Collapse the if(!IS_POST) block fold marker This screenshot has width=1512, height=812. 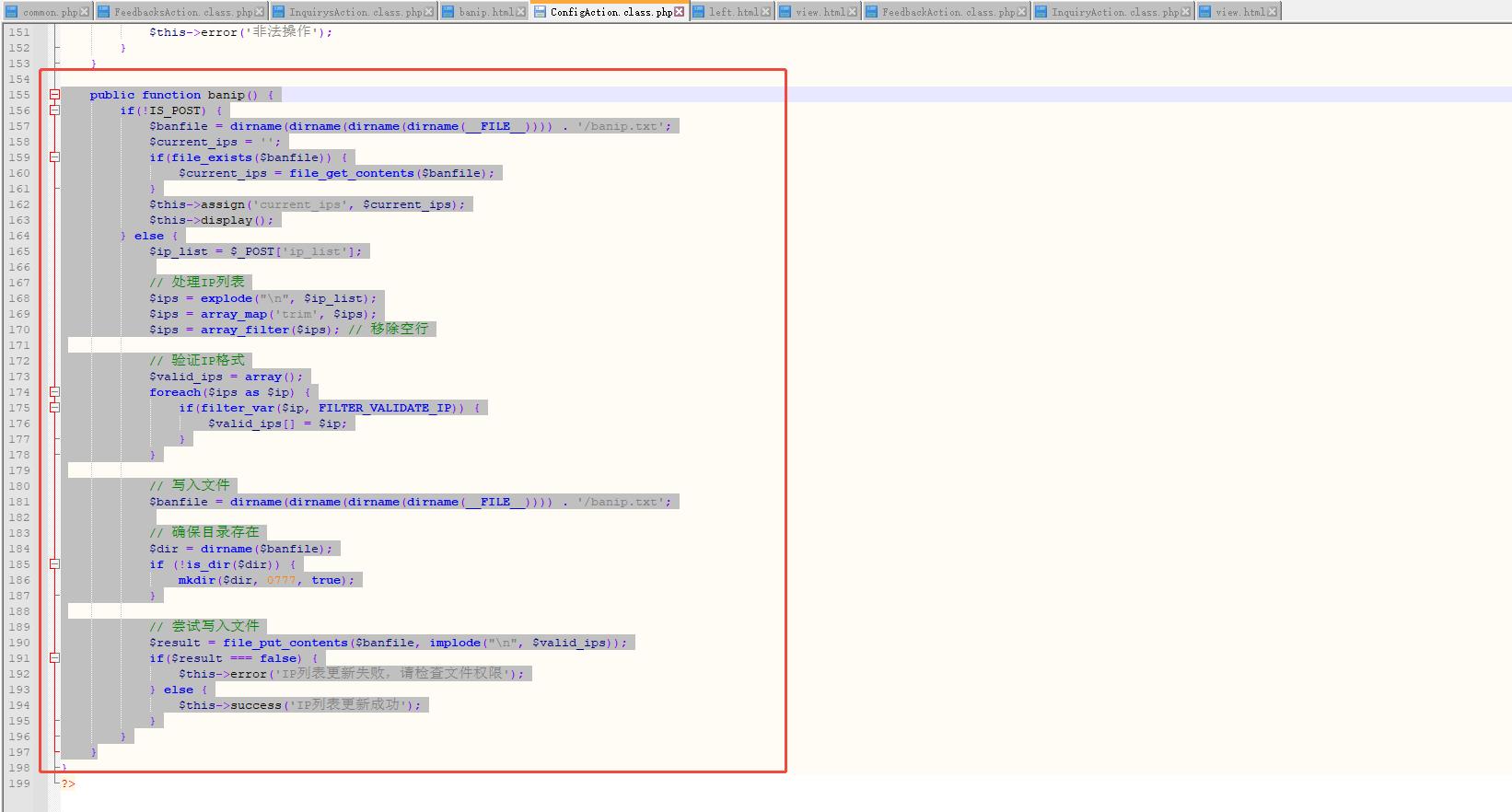[x=55, y=110]
